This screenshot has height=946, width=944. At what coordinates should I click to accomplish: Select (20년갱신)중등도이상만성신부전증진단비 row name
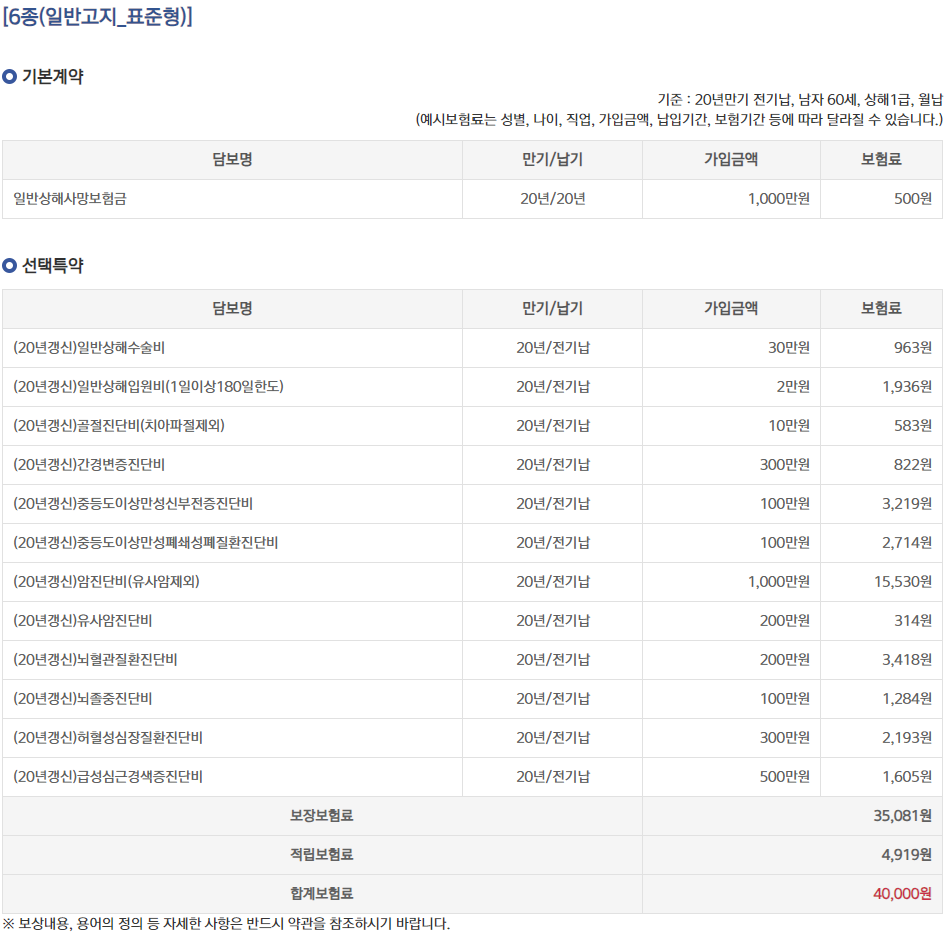click(x=133, y=503)
